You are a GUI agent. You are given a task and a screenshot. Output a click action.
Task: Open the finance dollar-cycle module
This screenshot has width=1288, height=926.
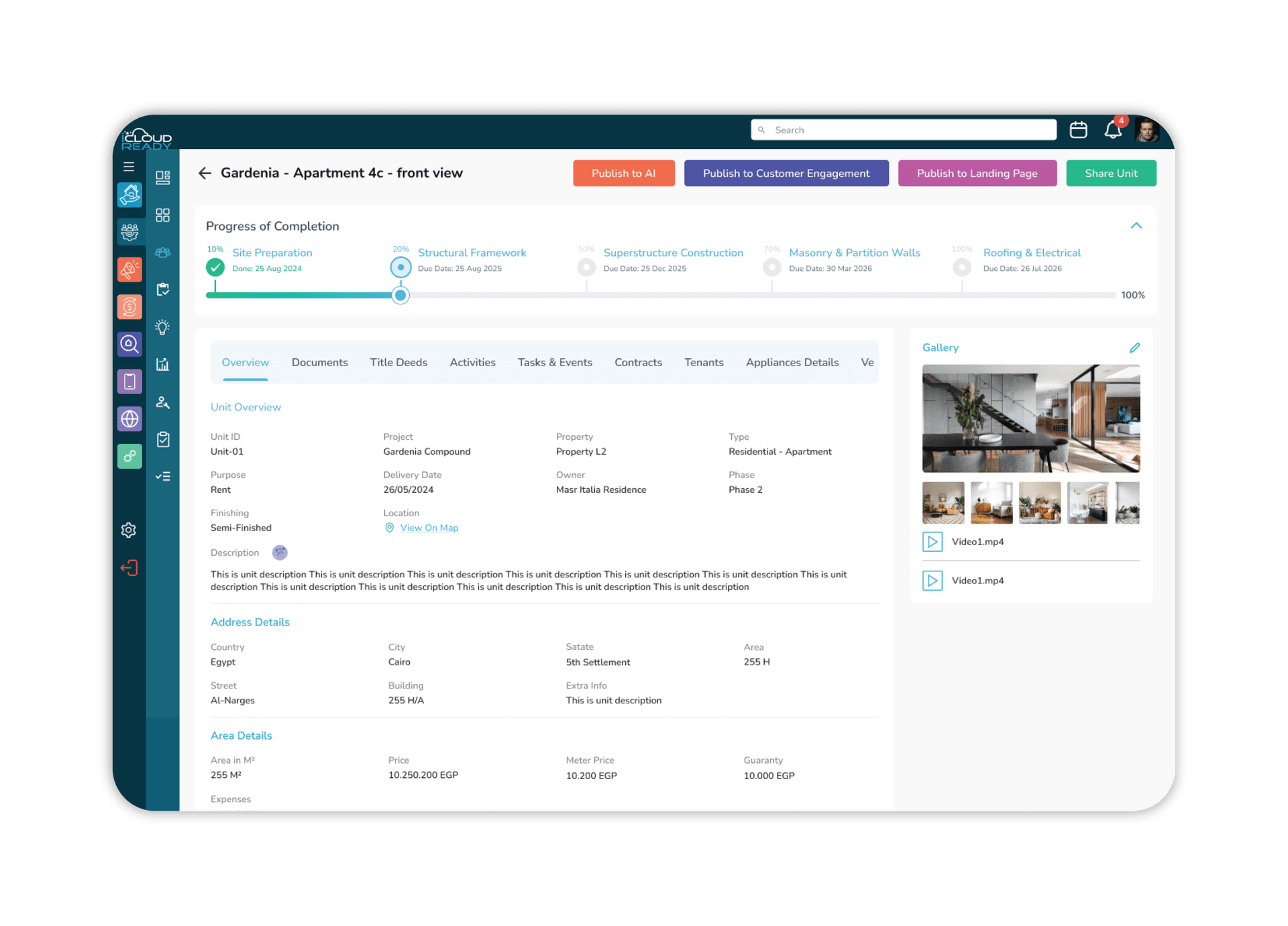pyautogui.click(x=129, y=306)
